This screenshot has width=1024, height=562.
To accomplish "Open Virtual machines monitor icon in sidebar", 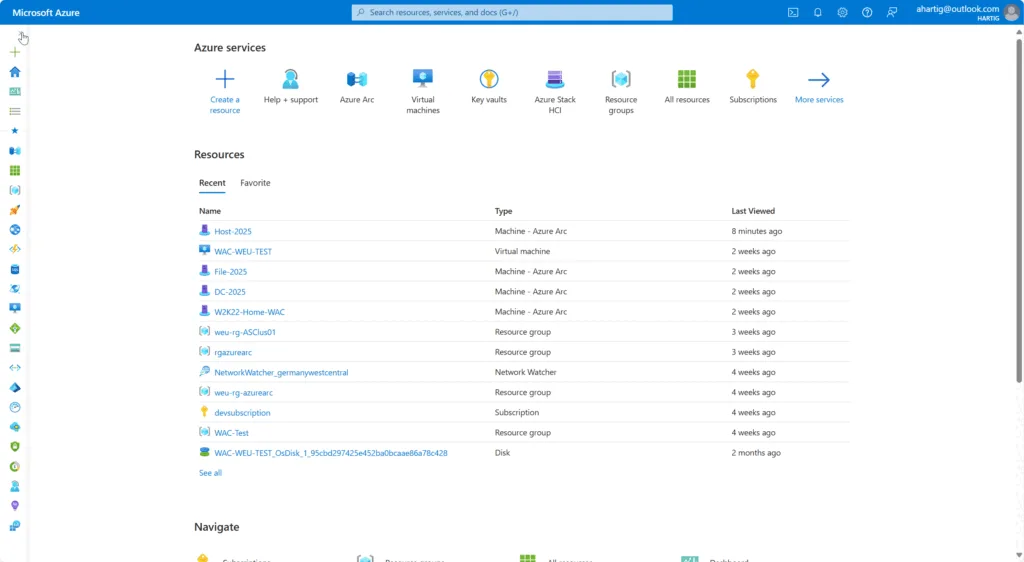I will coord(14,308).
